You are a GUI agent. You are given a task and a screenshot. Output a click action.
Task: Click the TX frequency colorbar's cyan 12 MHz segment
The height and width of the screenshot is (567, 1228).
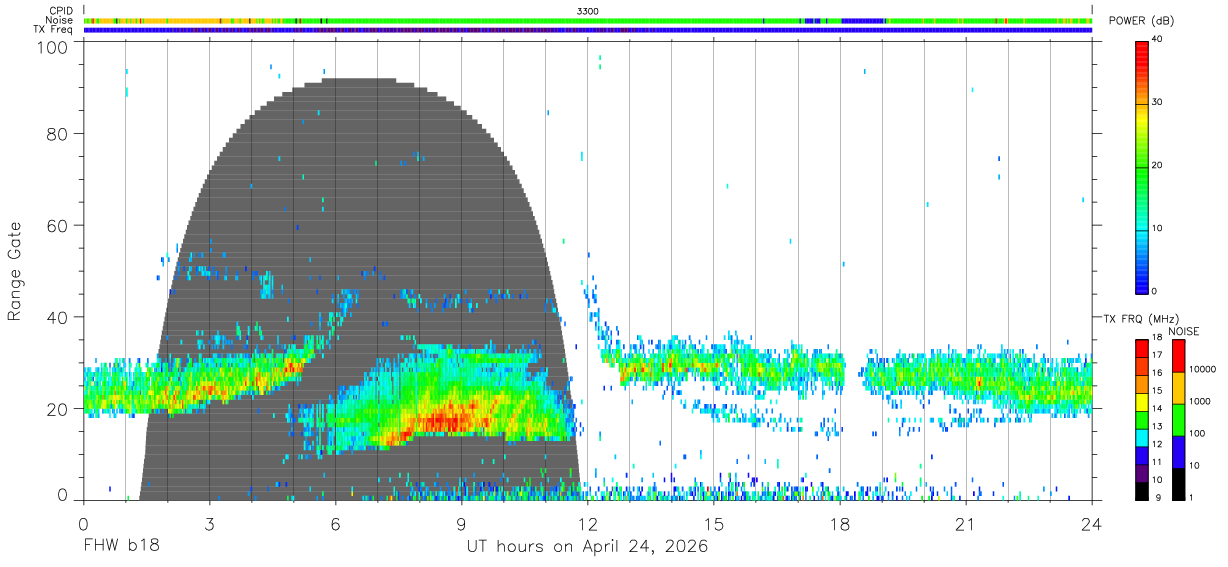pos(1142,437)
